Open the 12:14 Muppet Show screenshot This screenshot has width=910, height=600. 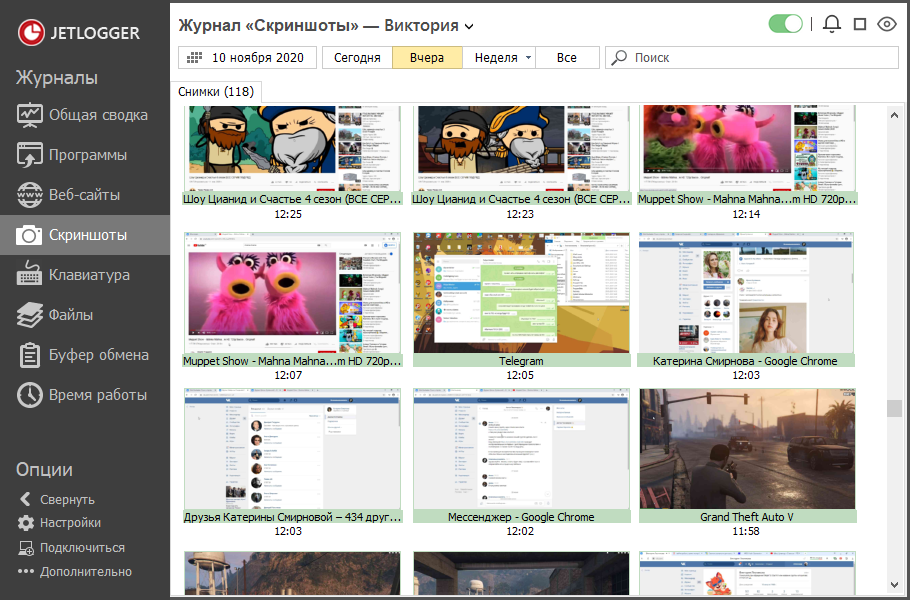[747, 148]
